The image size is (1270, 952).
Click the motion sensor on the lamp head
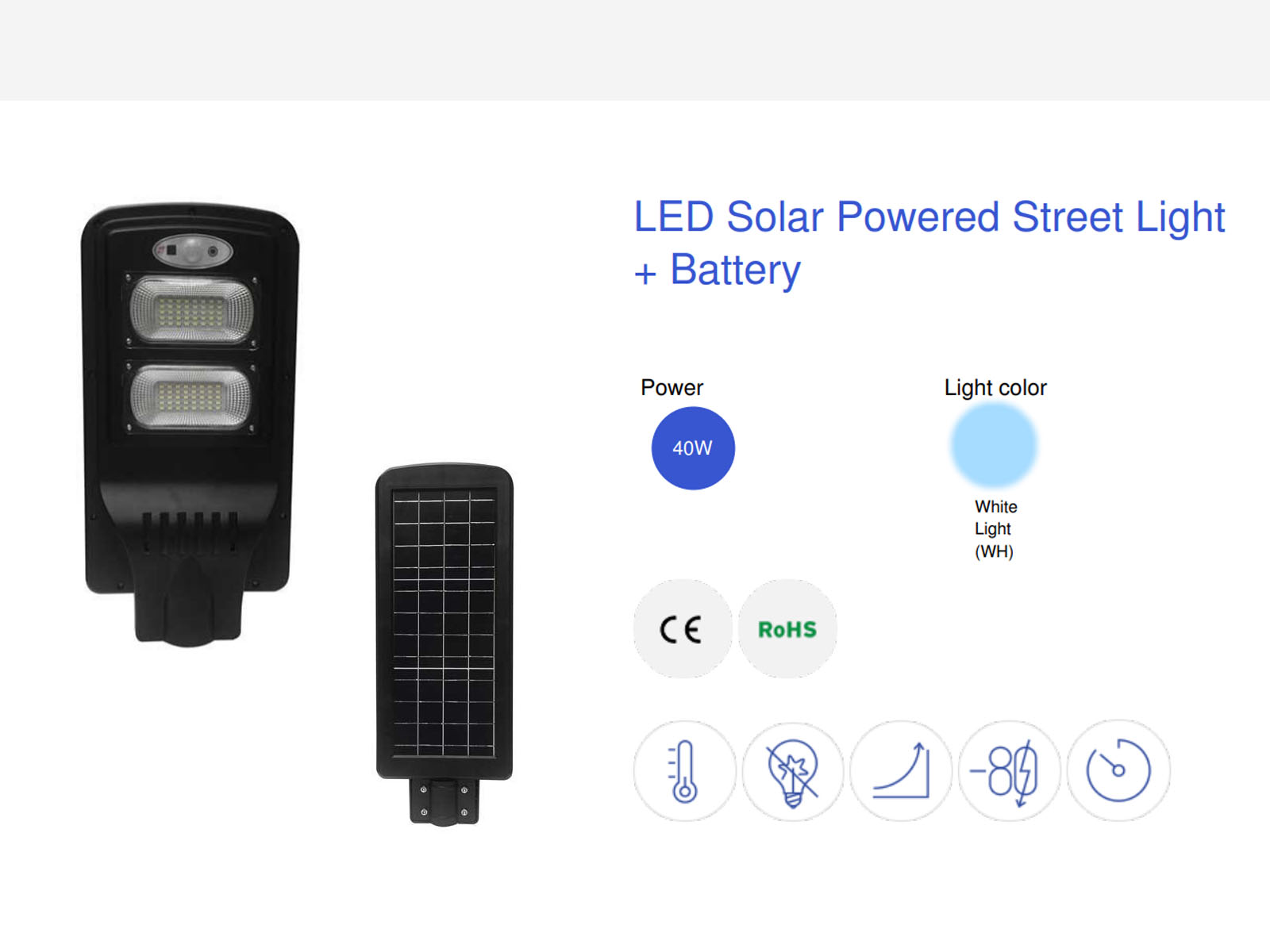pos(193,251)
